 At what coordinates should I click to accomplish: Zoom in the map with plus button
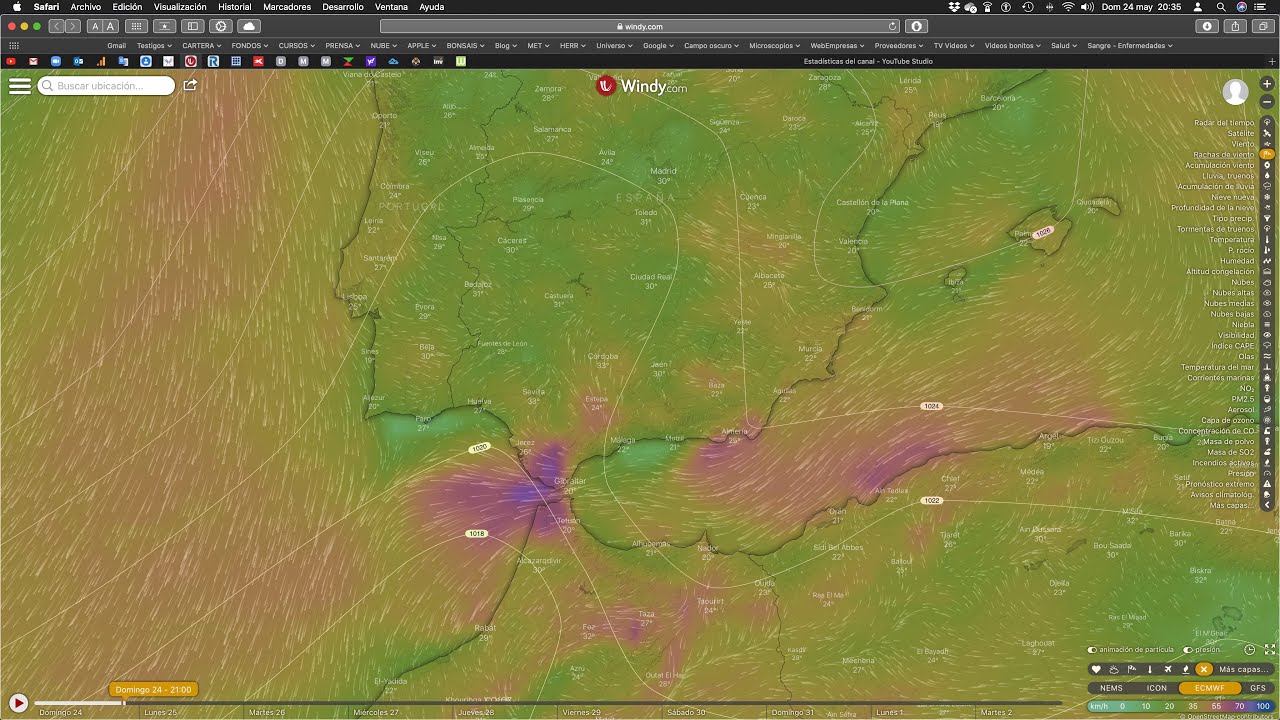coord(1267,84)
